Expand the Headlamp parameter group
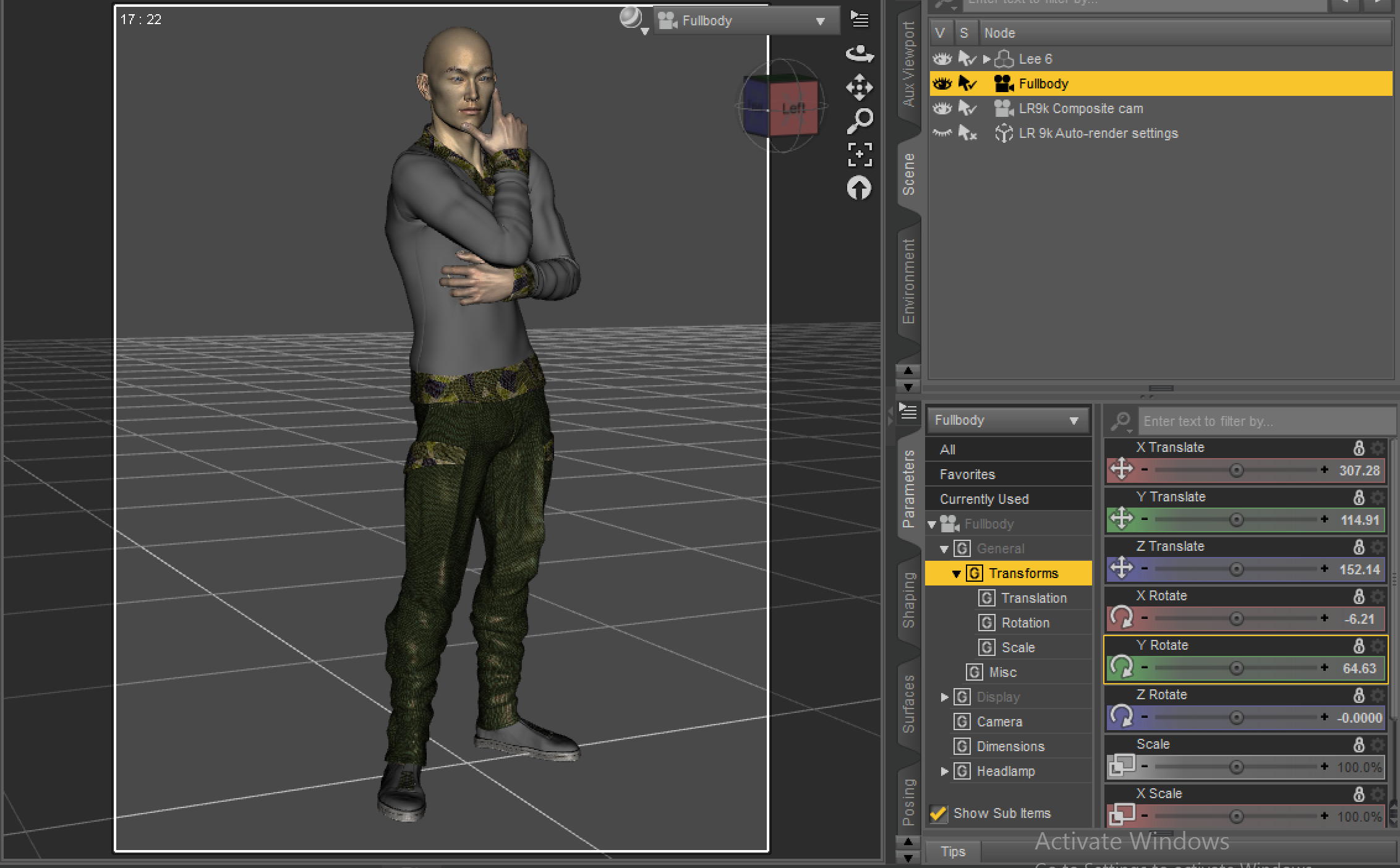The height and width of the screenshot is (868, 1400). pyautogui.click(x=944, y=772)
